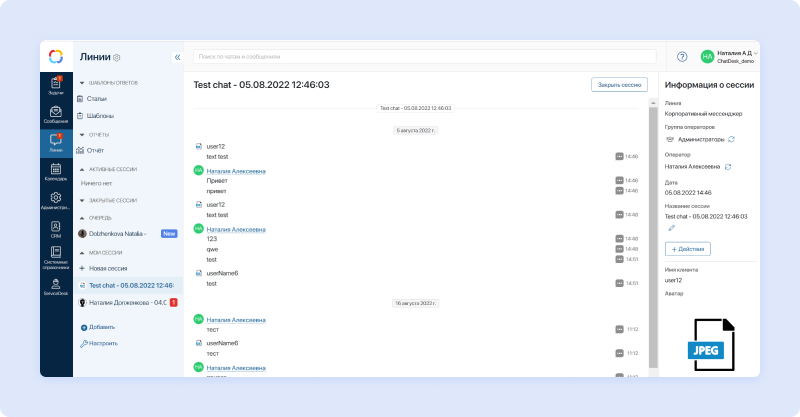Click the pencil icon to edit session name
The width and height of the screenshot is (800, 417).
[x=672, y=228]
